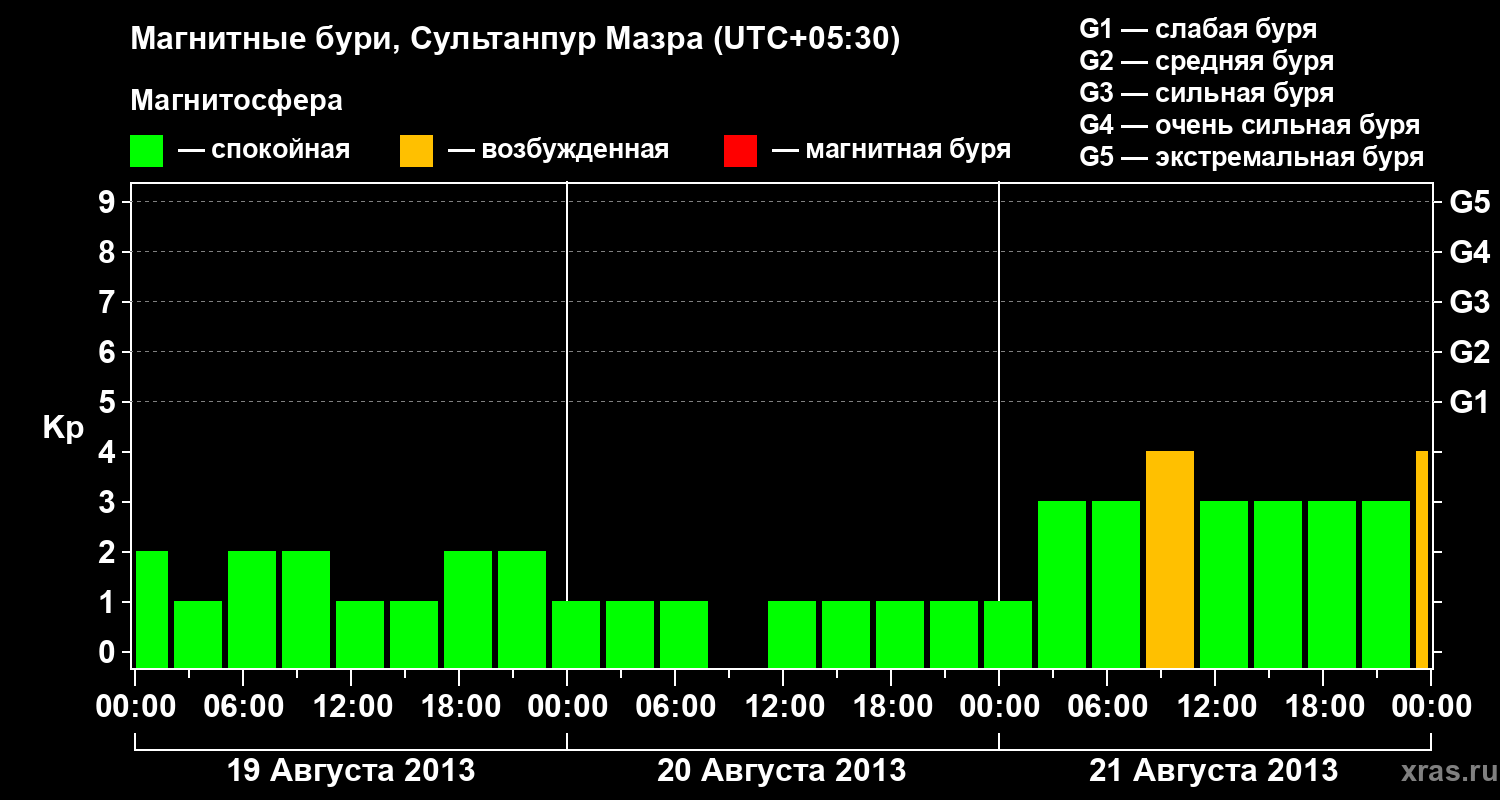Click the 'G3' label on the right scale

point(1469,302)
